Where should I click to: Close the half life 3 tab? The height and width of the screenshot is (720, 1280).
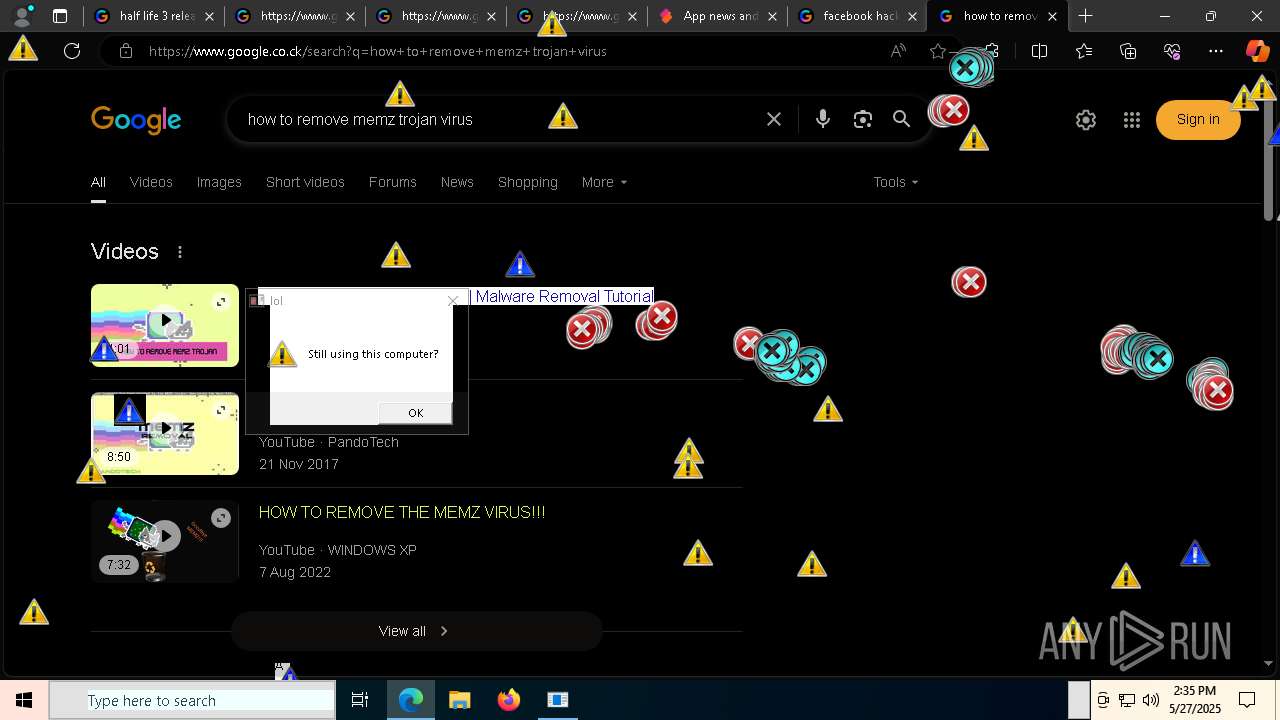tap(209, 16)
